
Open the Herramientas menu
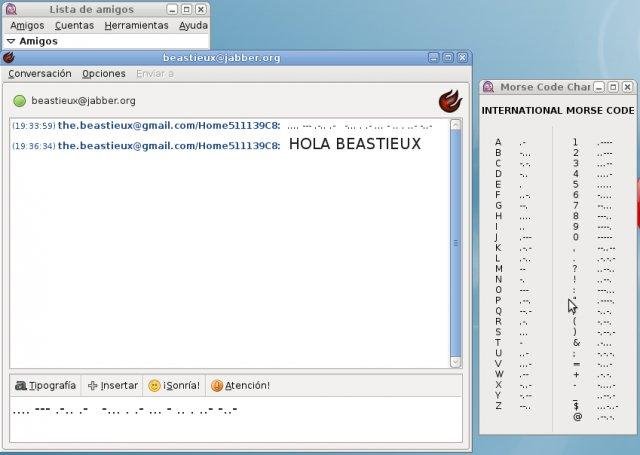[x=136, y=25]
